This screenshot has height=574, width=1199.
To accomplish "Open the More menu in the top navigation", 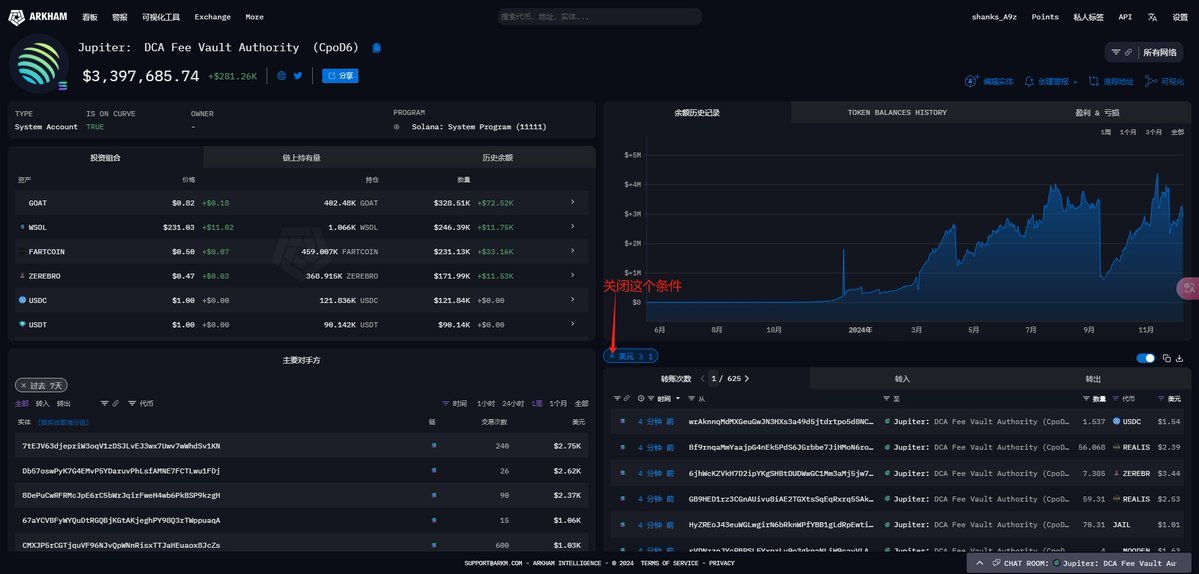I will click(255, 17).
